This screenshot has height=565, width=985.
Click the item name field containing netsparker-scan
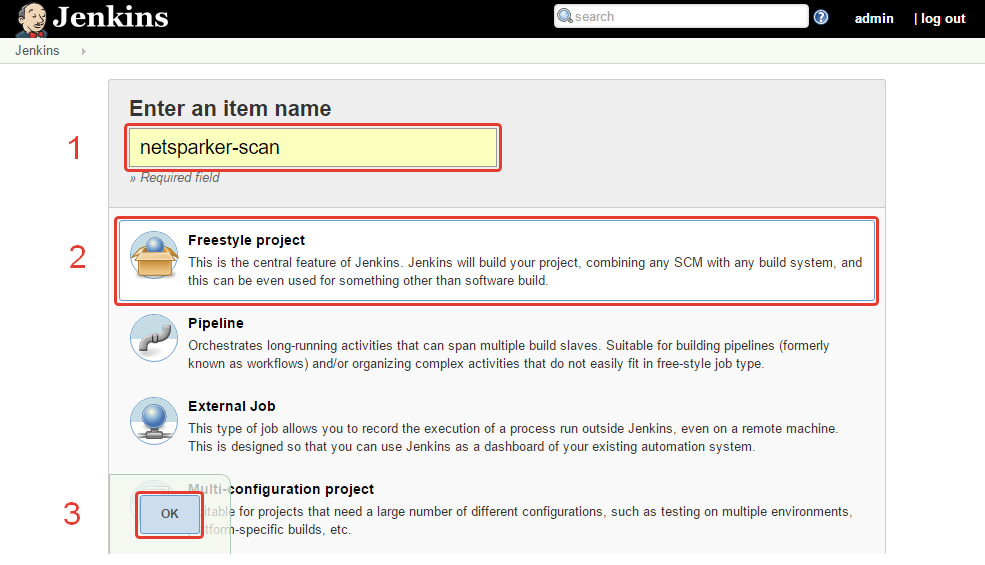[x=313, y=147]
